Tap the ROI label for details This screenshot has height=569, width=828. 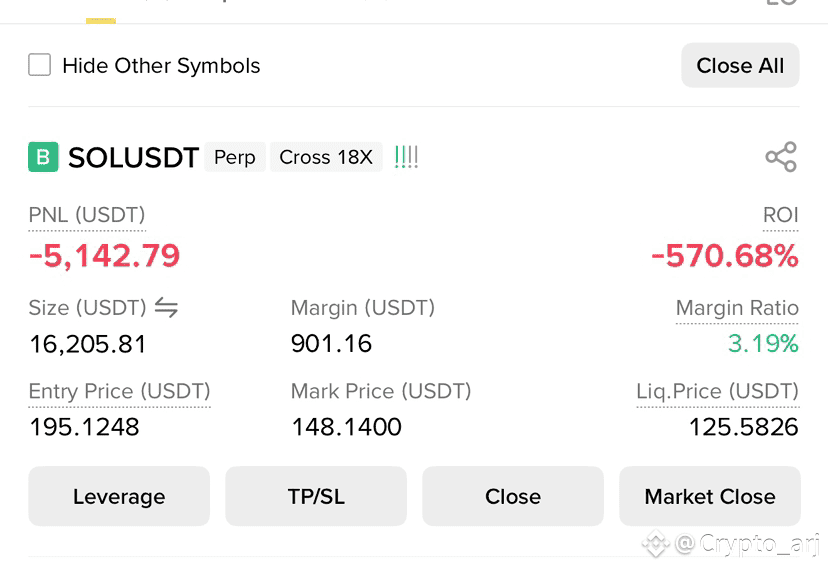click(x=780, y=215)
